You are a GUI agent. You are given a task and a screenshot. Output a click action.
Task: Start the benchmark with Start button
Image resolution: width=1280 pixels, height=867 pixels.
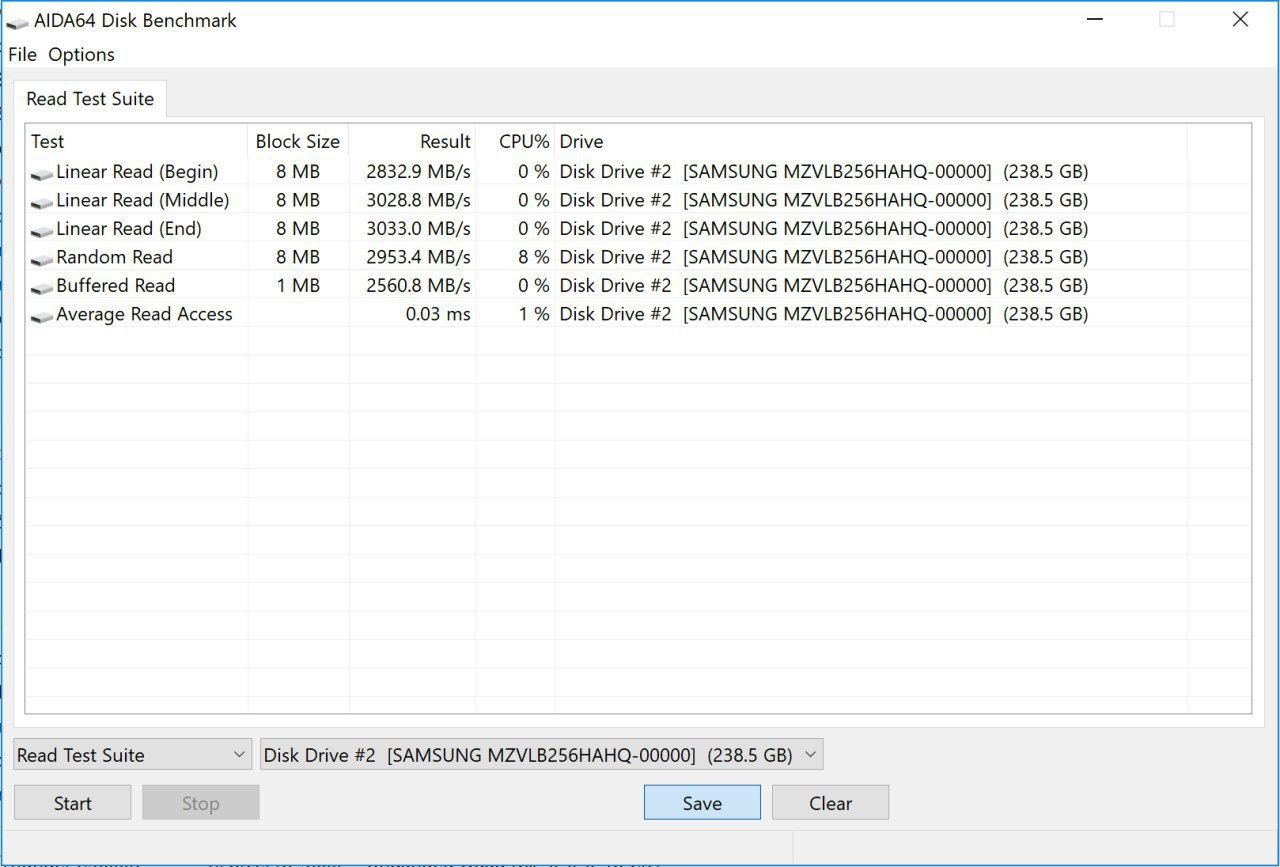(72, 803)
